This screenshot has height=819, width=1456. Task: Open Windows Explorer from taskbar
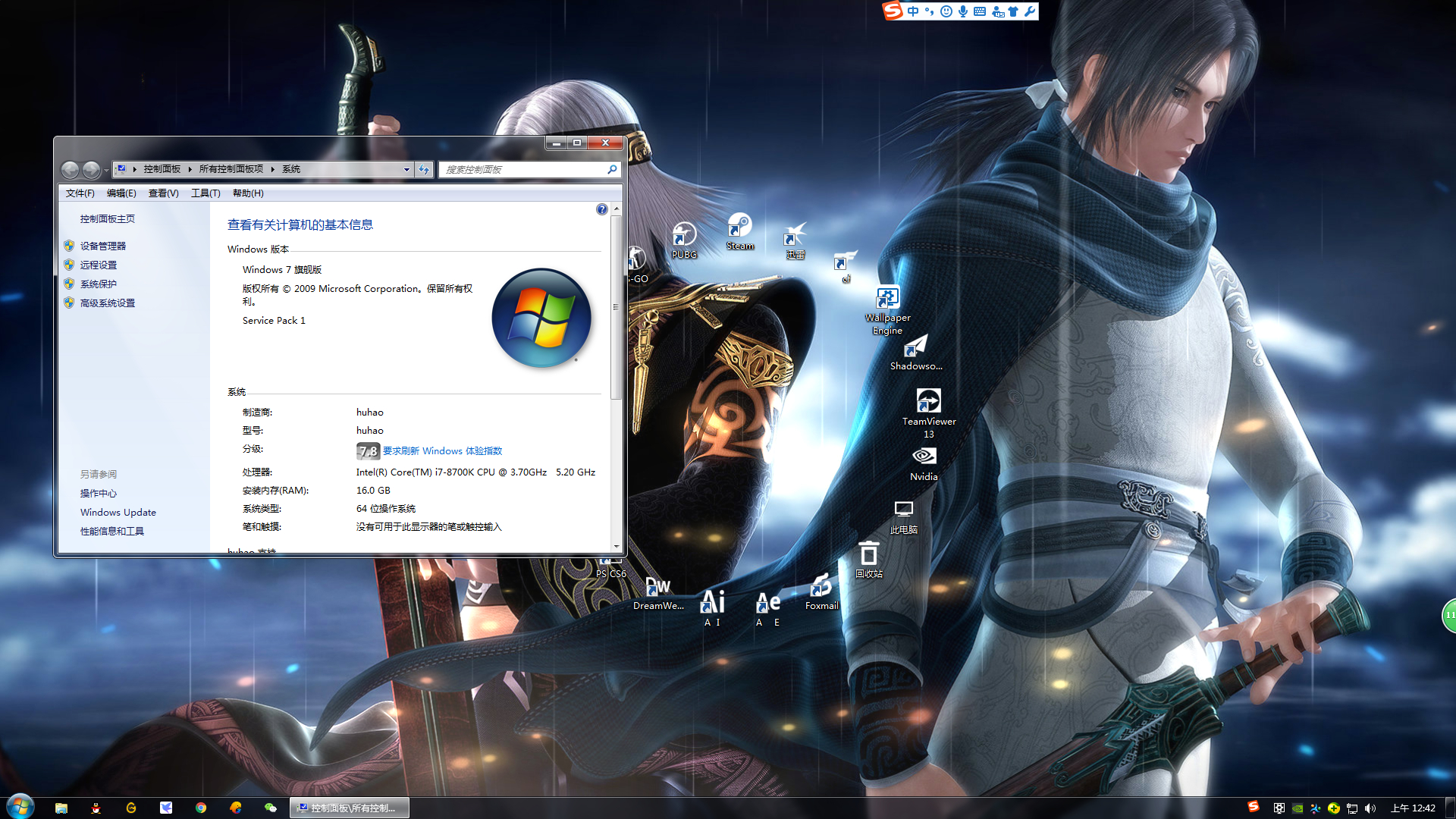(61, 808)
